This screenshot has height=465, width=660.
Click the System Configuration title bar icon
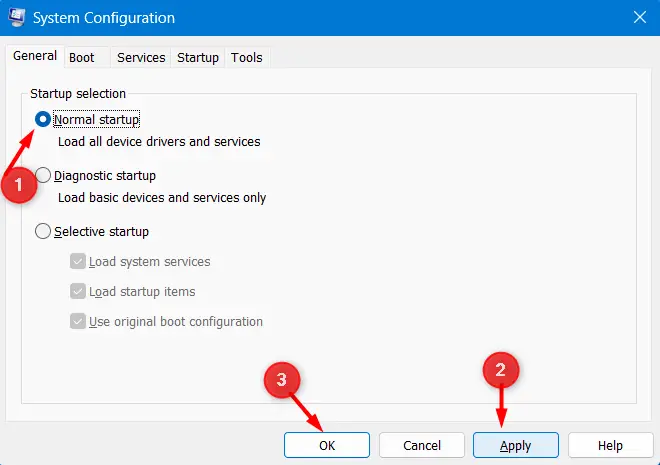(x=15, y=18)
